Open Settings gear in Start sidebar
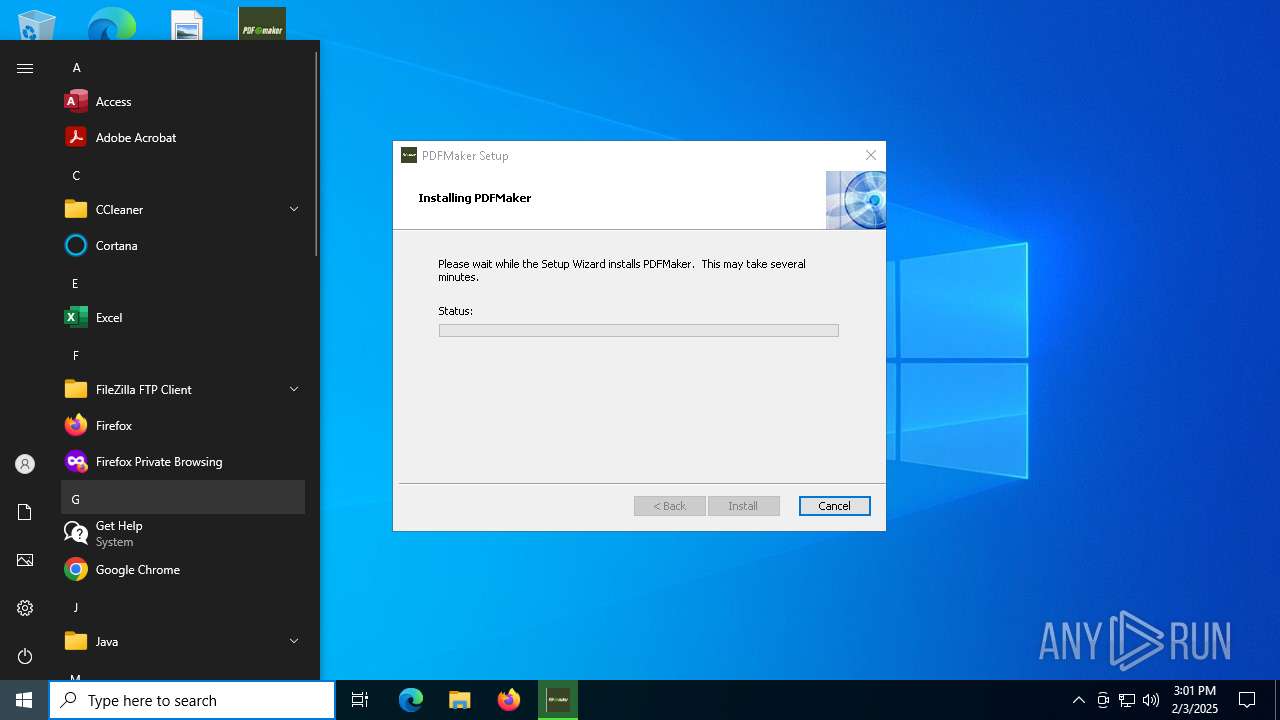The image size is (1280, 720). tap(25, 608)
